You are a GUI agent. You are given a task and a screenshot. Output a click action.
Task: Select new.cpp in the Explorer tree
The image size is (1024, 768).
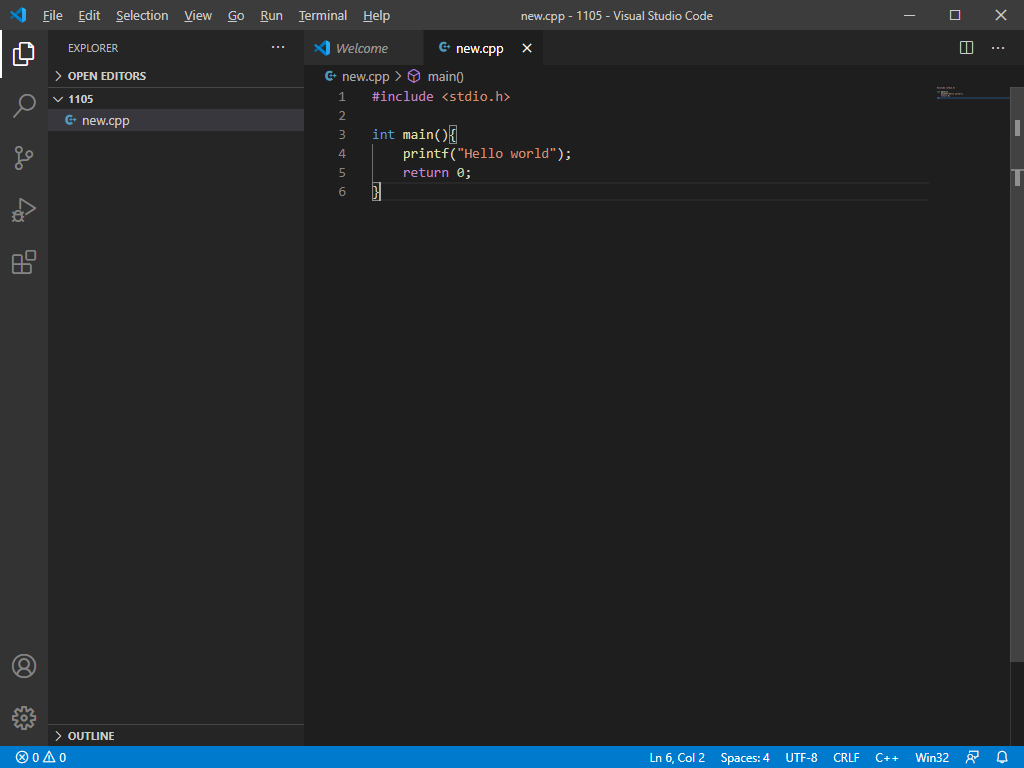pyautogui.click(x=176, y=120)
